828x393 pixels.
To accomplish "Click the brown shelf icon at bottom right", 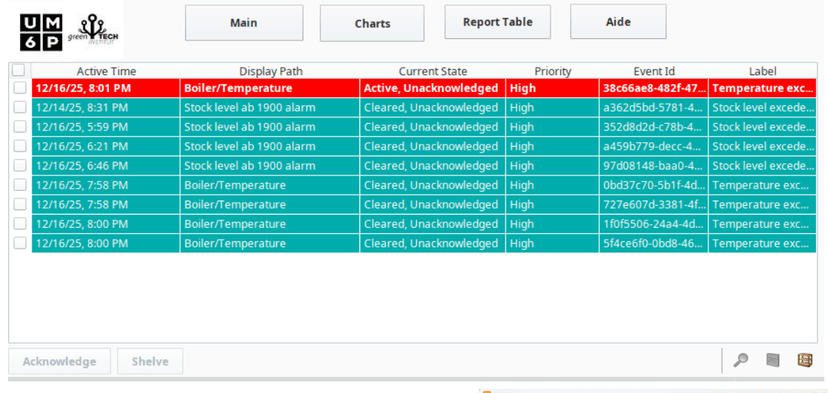I will pyautogui.click(x=805, y=360).
